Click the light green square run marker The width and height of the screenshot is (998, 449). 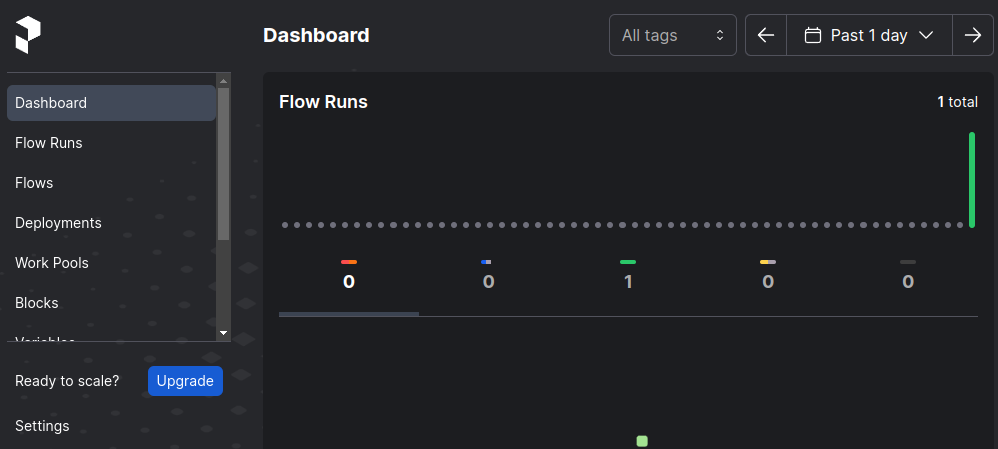(642, 441)
